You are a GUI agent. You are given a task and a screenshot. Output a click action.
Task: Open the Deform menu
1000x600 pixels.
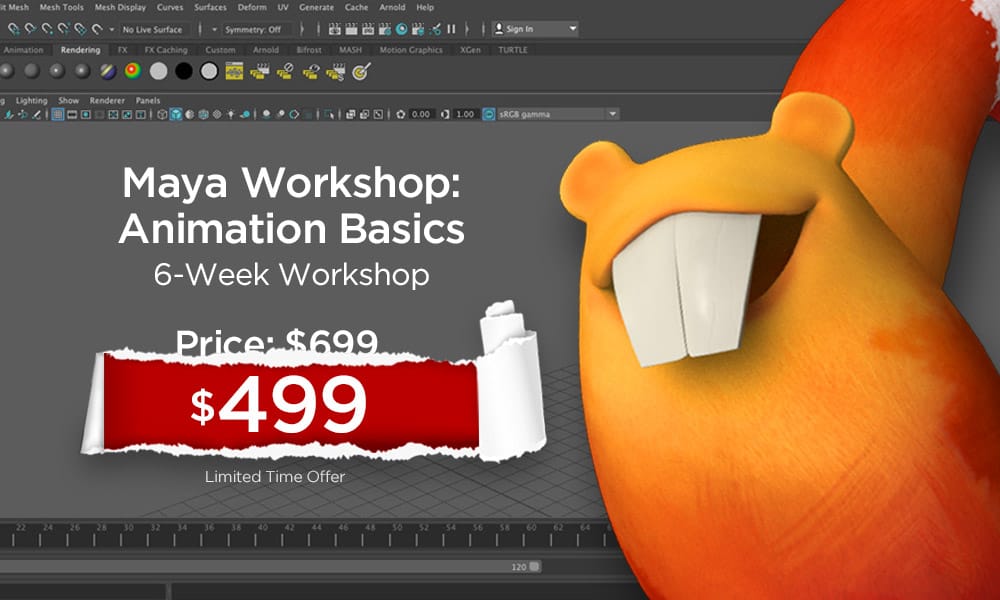[252, 7]
